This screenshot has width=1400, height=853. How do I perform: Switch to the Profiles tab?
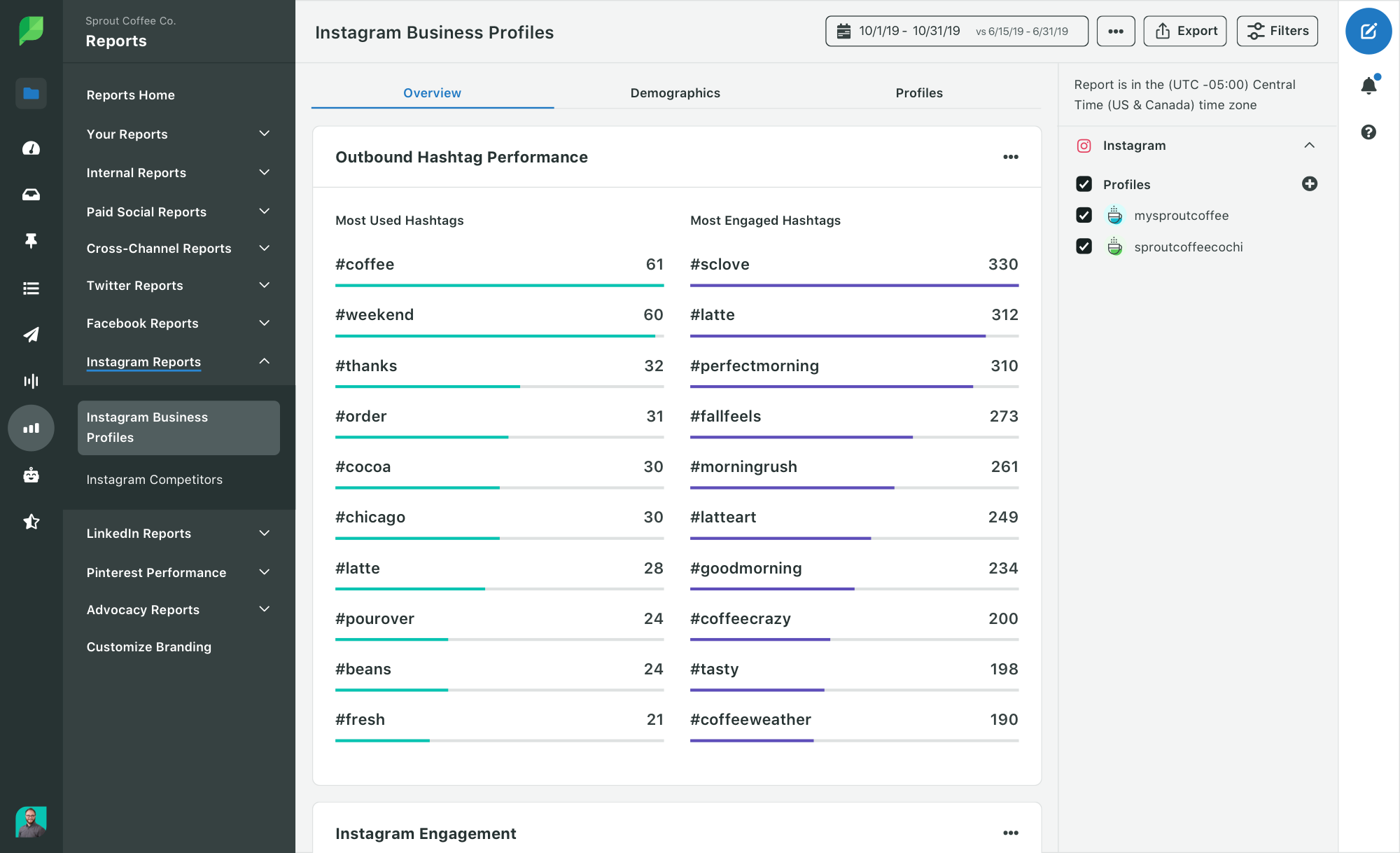coord(919,93)
